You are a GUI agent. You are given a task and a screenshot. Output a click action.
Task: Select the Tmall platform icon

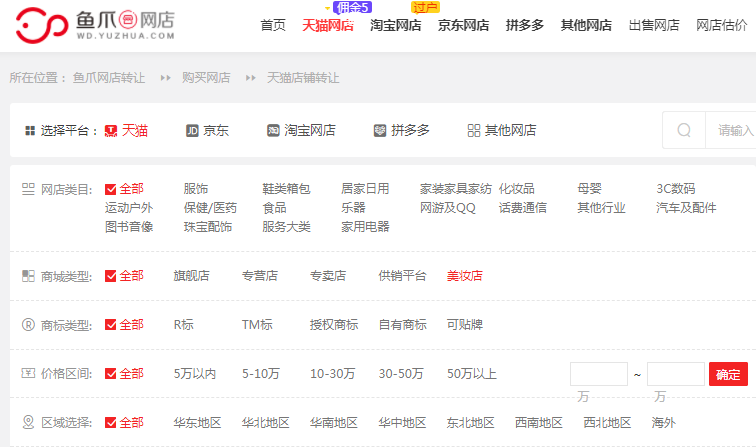[x=111, y=131]
